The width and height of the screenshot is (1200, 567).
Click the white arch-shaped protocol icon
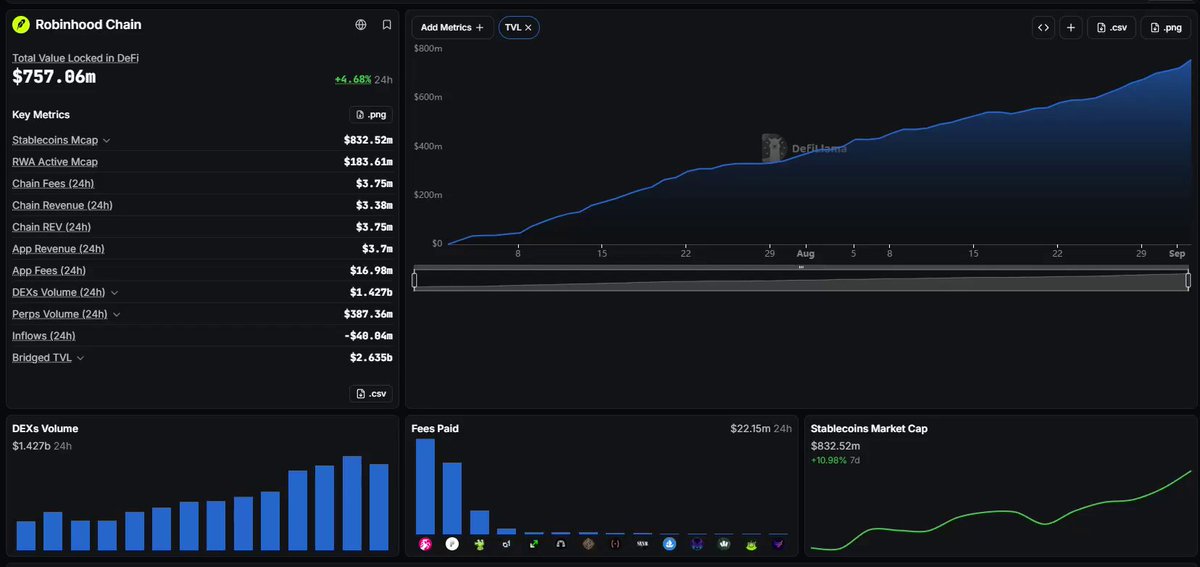pyautogui.click(x=561, y=544)
